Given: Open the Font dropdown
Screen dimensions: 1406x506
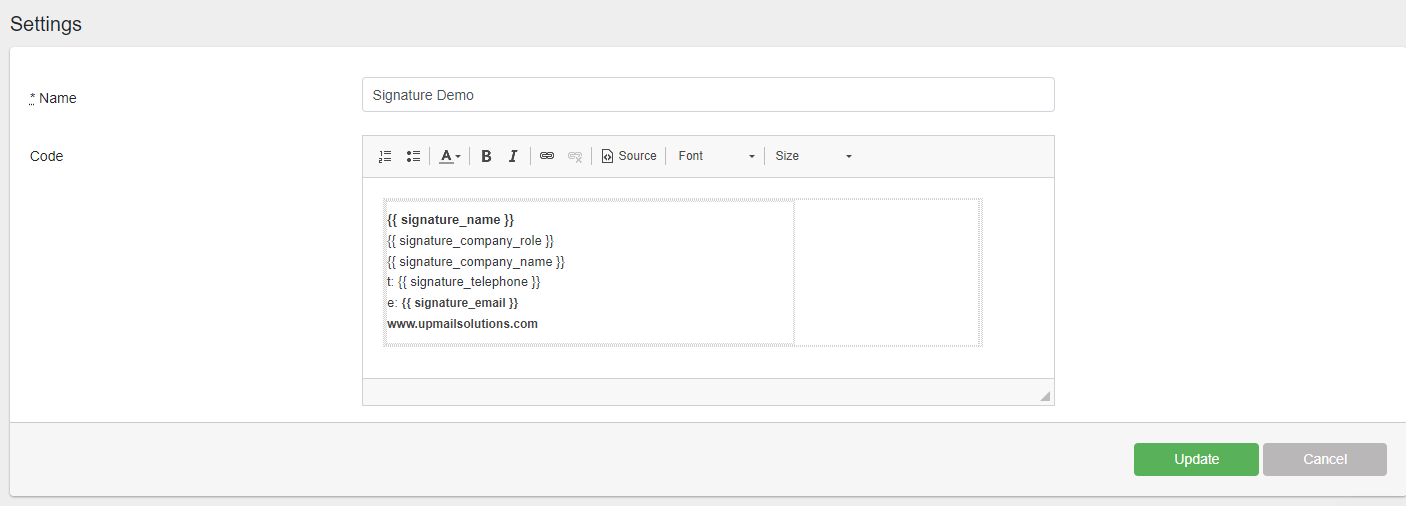Looking at the screenshot, I should tap(717, 156).
